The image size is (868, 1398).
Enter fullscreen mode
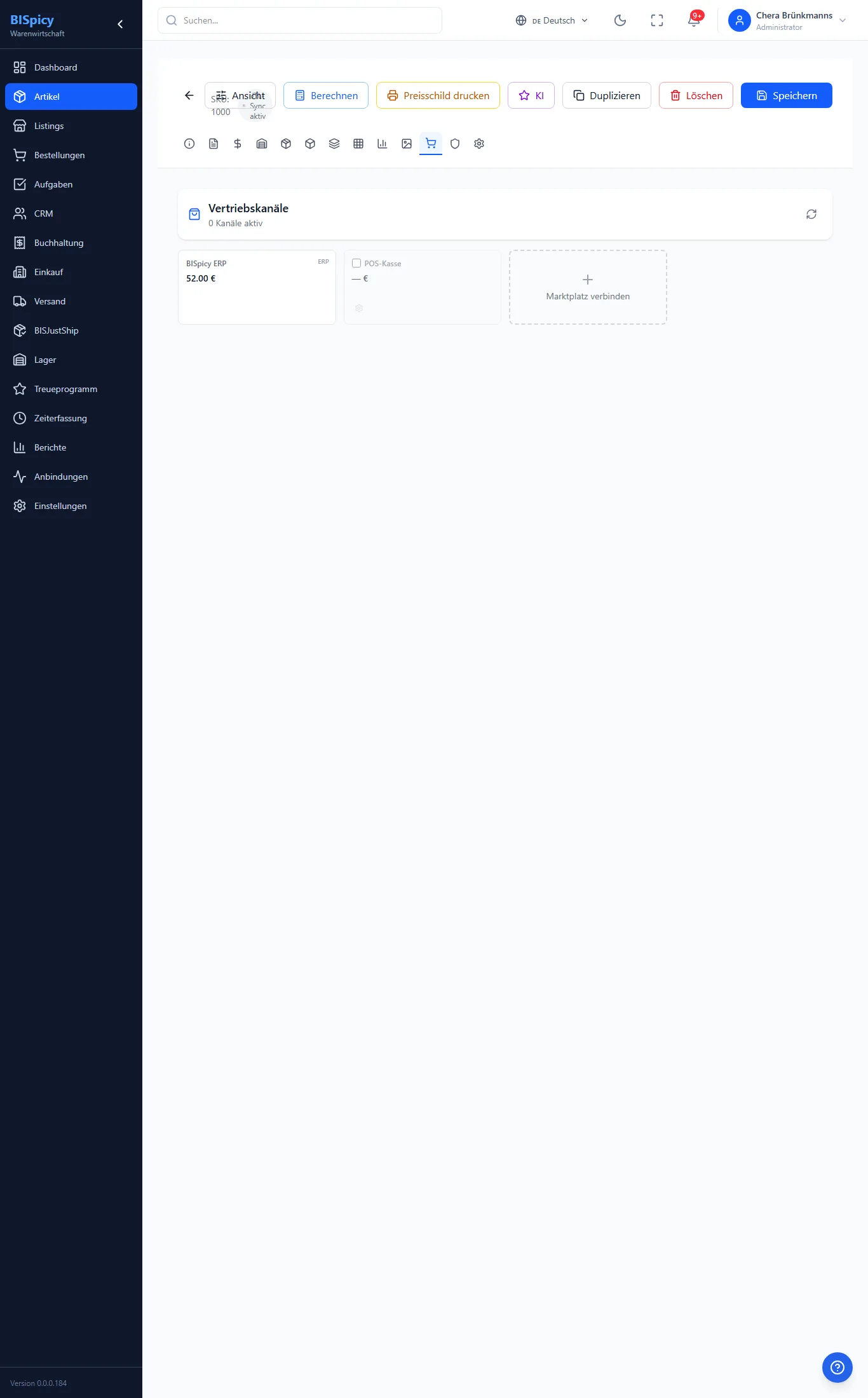coord(657,20)
